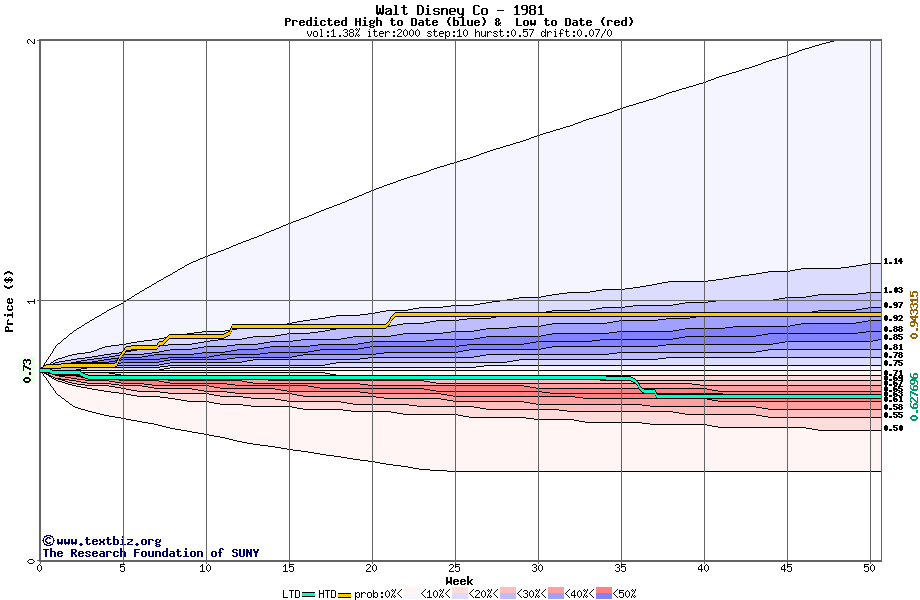Click the 'HTD' legend label

coord(327,594)
